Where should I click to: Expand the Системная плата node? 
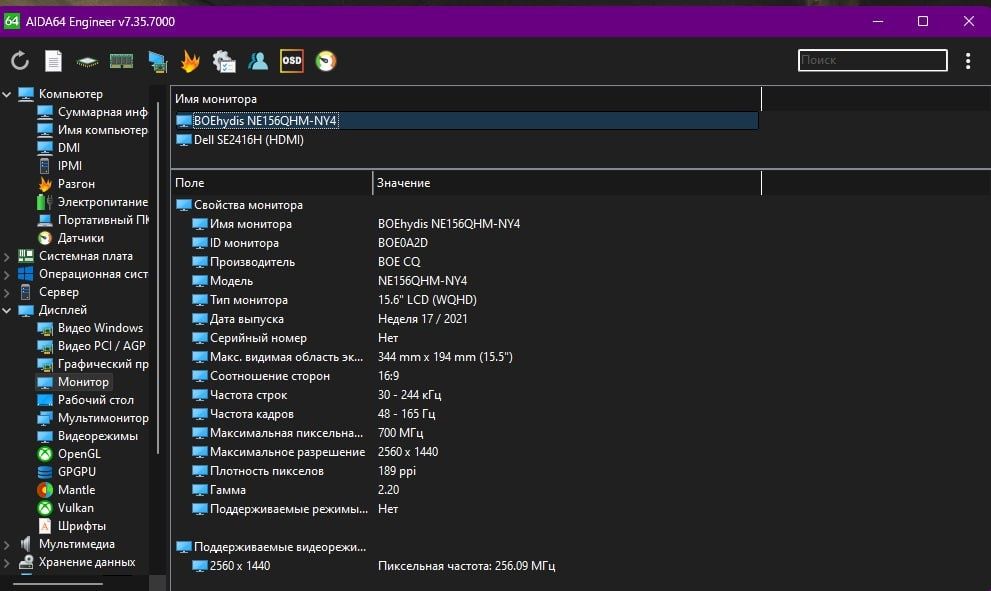pos(7,257)
